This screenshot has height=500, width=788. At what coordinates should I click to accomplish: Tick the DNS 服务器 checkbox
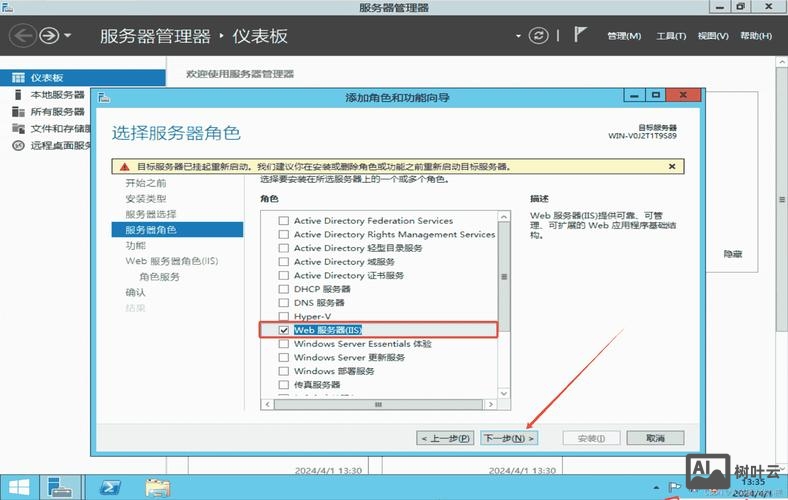[x=284, y=303]
